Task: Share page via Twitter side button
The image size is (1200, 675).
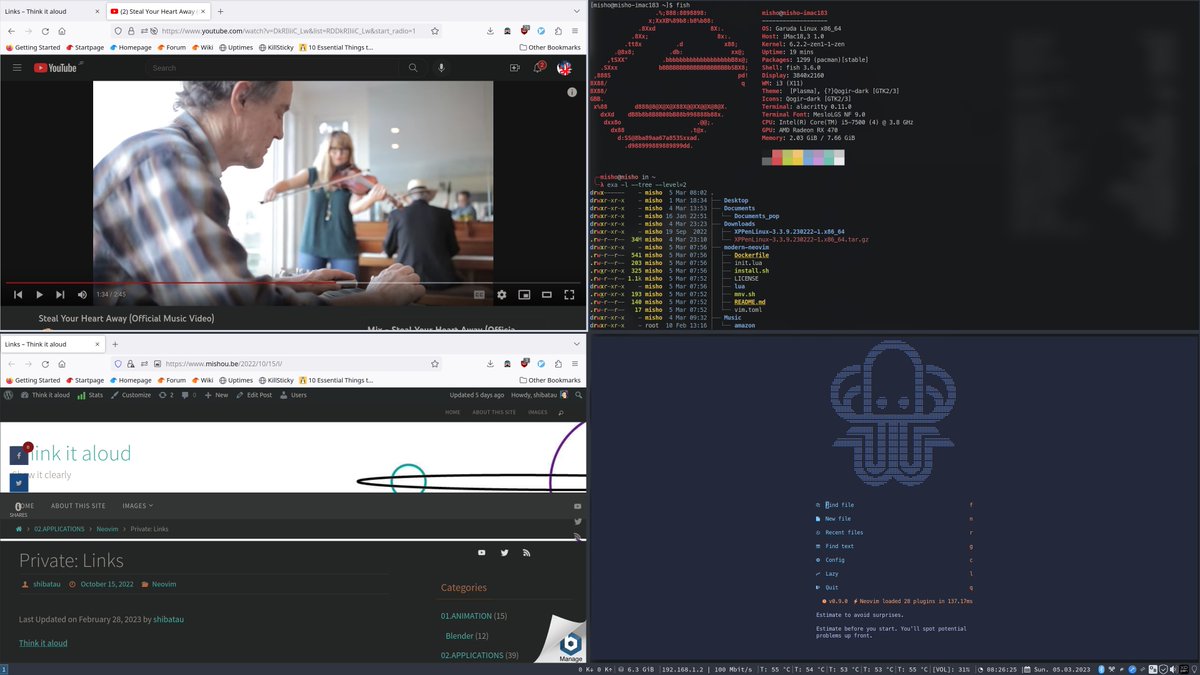Action: 18,483
